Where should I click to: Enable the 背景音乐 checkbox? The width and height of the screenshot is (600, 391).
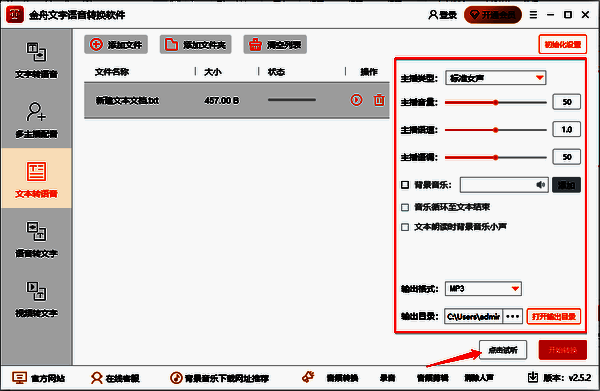405,185
